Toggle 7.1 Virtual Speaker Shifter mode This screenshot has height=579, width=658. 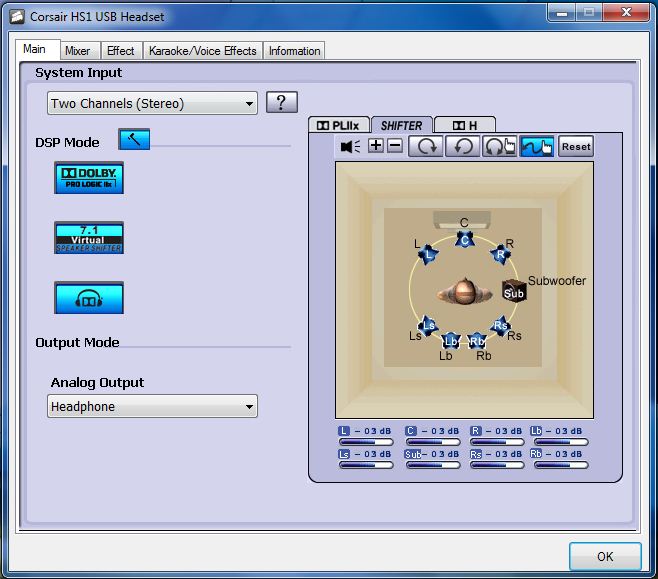[89, 238]
